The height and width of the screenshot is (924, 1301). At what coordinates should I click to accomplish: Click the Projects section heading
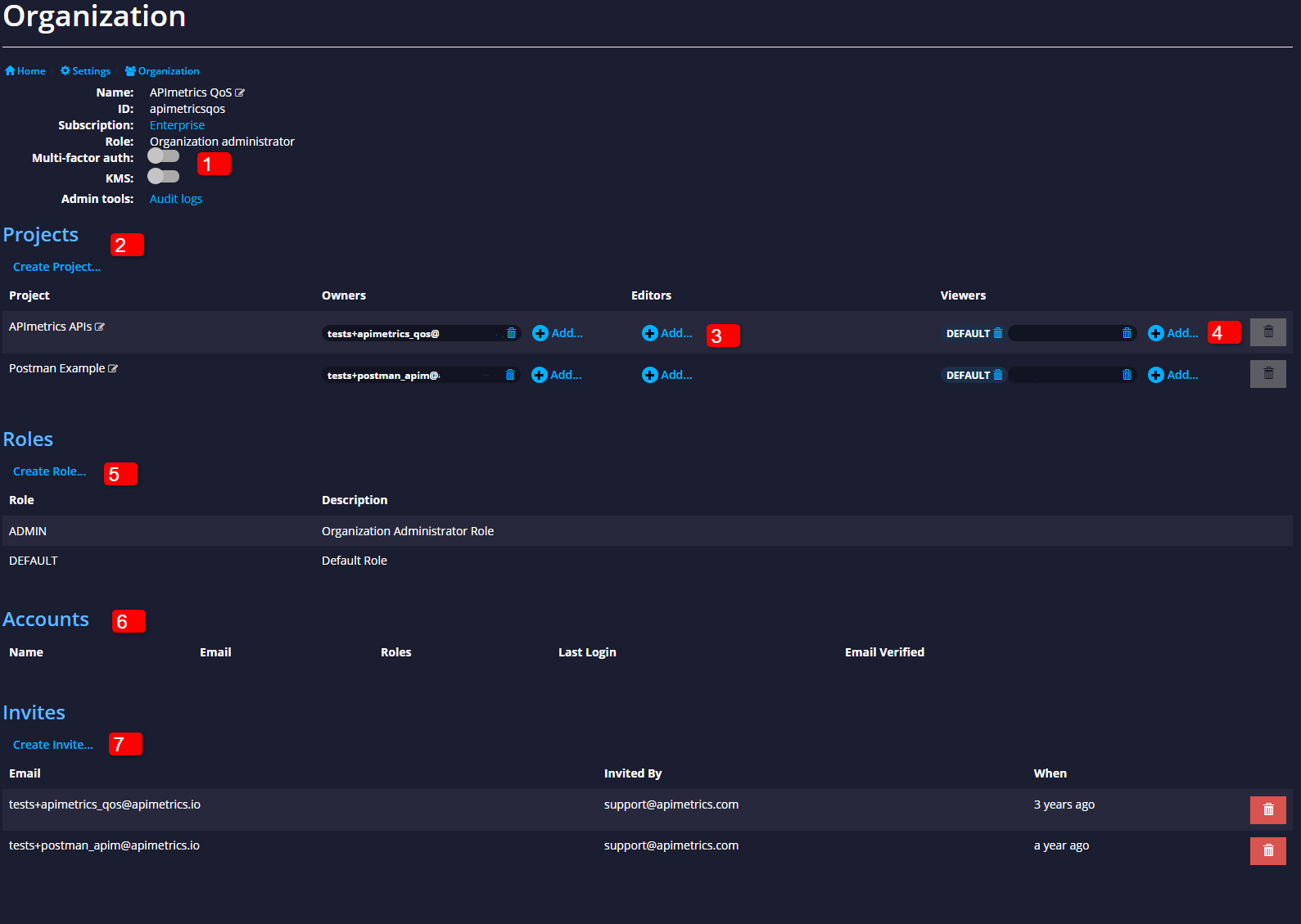41,235
